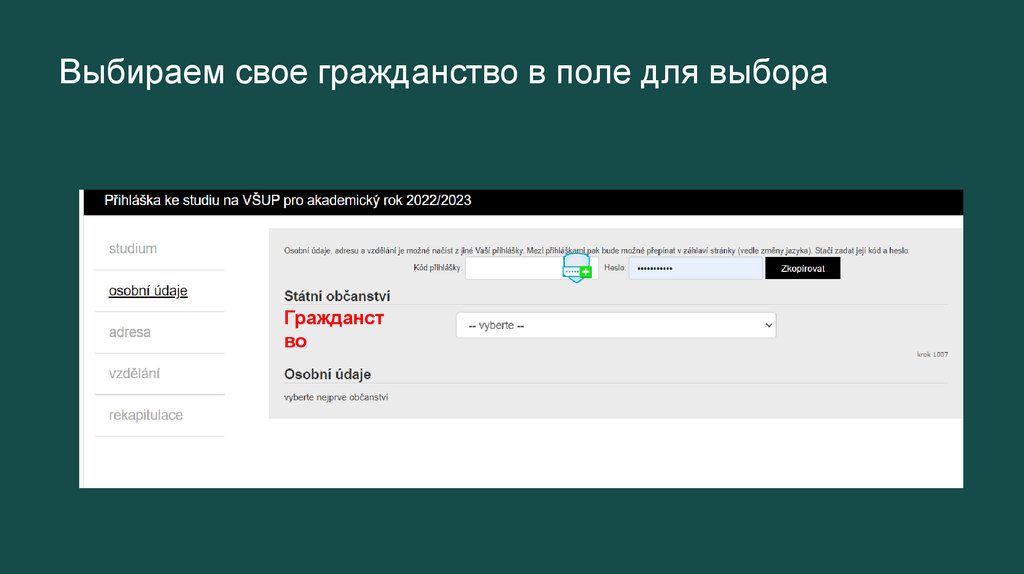Screen dimensions: 1024x574
Task: Click the slide title 'Выбираем свое гражданство'
Action: pos(443,72)
